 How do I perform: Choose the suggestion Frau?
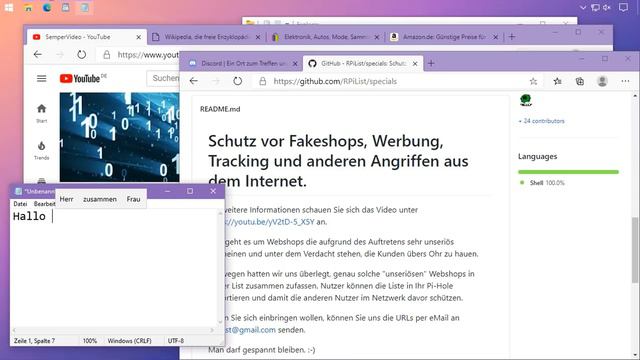tap(133, 199)
